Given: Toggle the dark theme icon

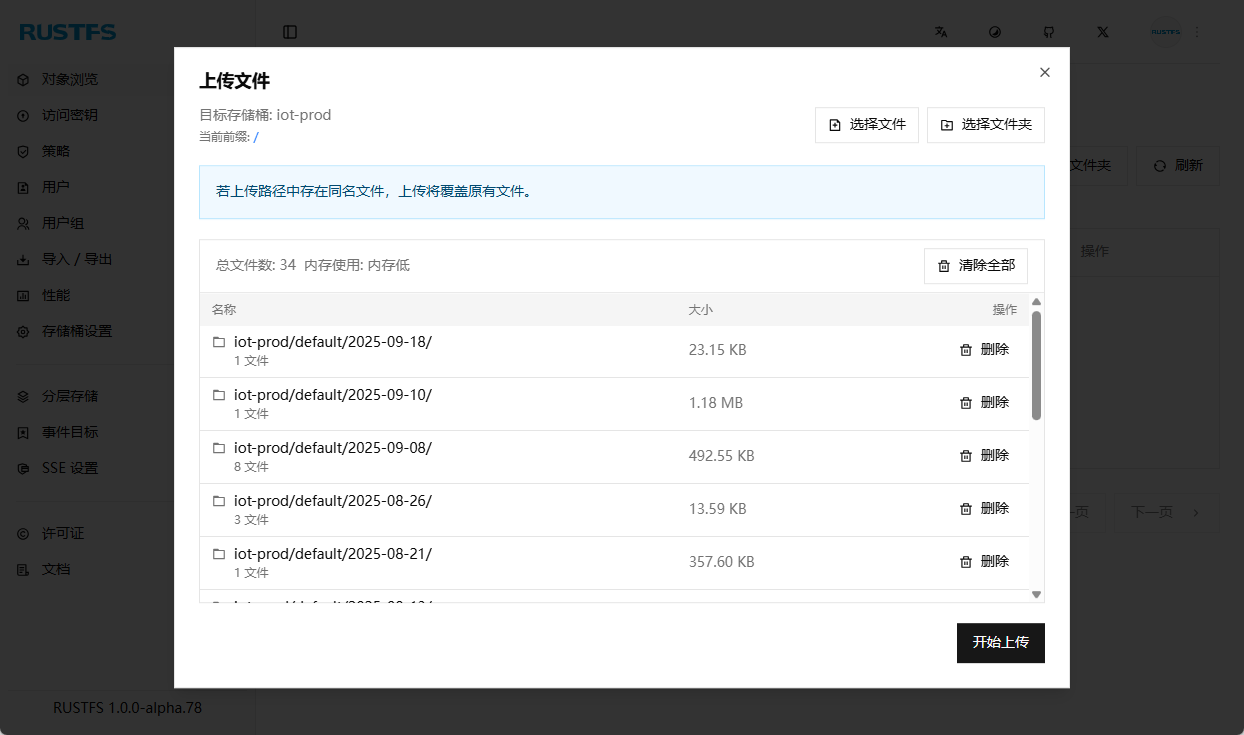Looking at the screenshot, I should point(995,32).
